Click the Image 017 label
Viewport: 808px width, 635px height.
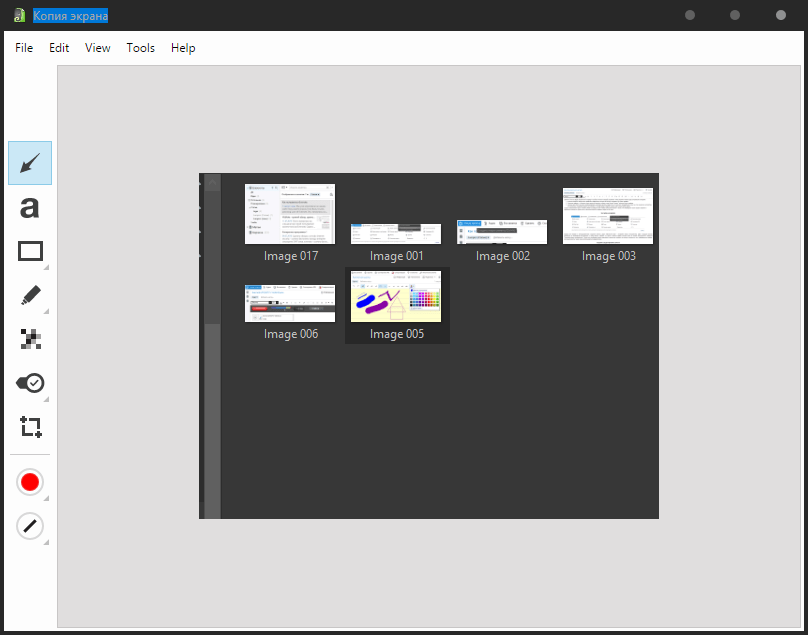pos(291,256)
